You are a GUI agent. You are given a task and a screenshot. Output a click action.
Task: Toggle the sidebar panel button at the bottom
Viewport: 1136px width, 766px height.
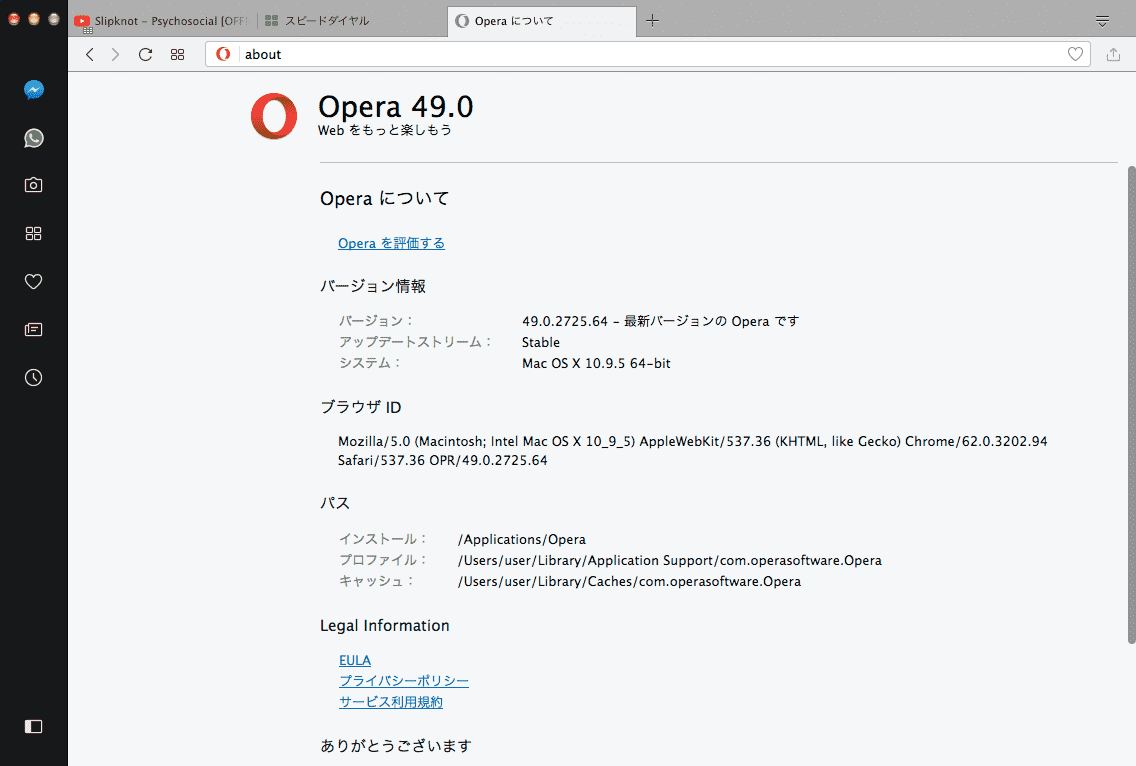point(33,726)
